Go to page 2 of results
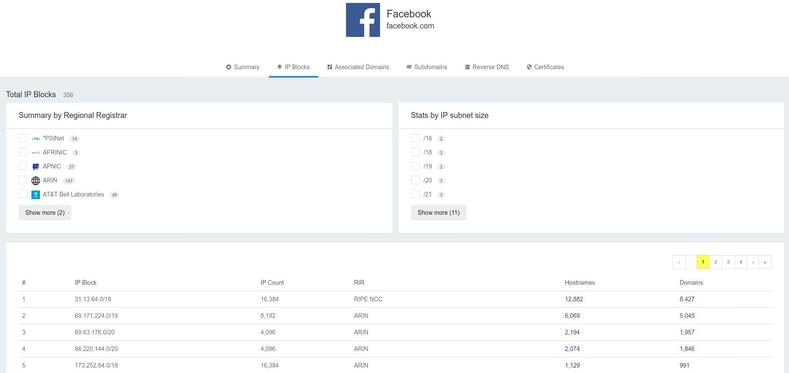 (x=716, y=262)
